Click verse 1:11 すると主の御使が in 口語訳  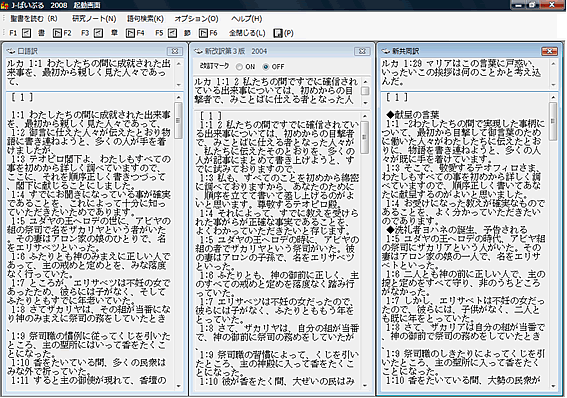(x=89, y=381)
